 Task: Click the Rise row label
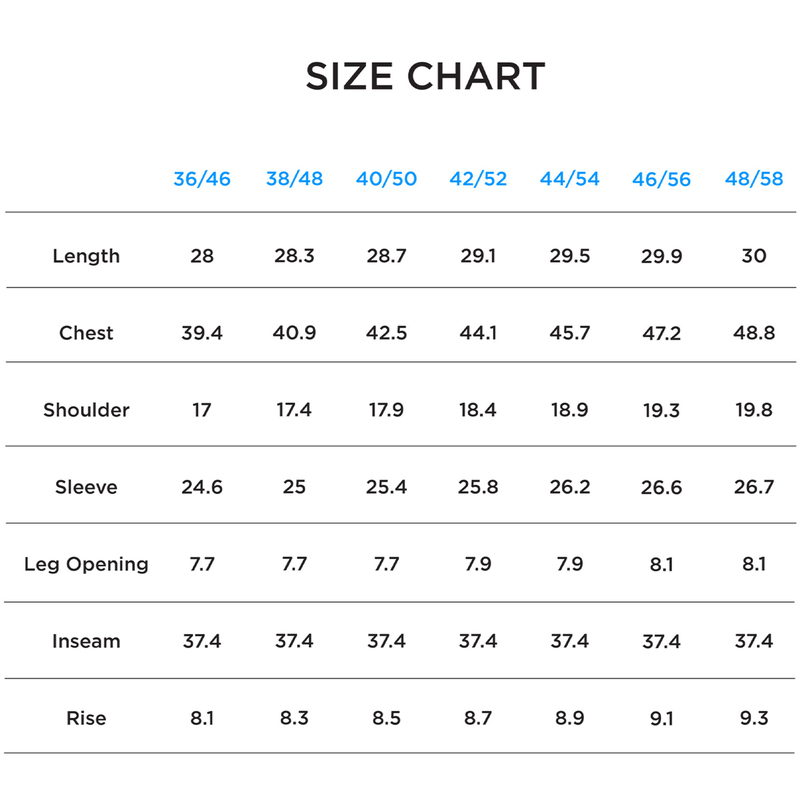coord(86,718)
